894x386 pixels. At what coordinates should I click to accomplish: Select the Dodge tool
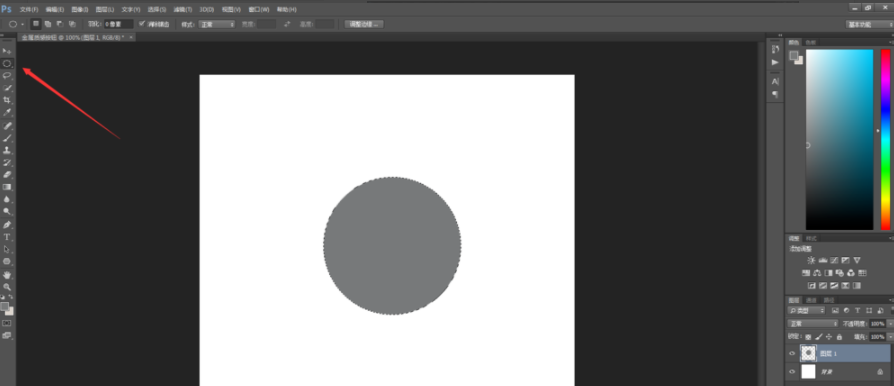7,212
